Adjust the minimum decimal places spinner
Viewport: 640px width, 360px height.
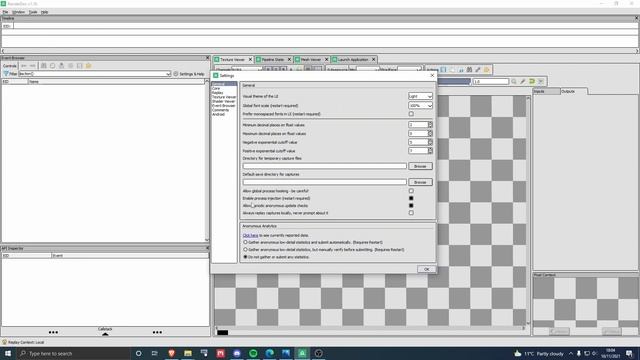pyautogui.click(x=420, y=124)
